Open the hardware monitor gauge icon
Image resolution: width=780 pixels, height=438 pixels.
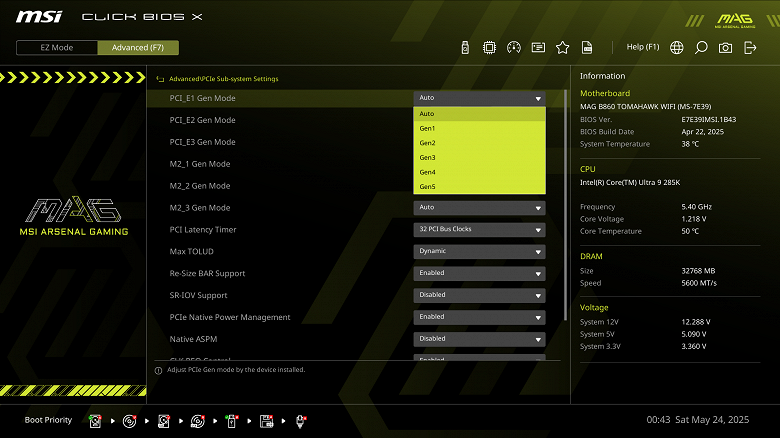[x=514, y=47]
